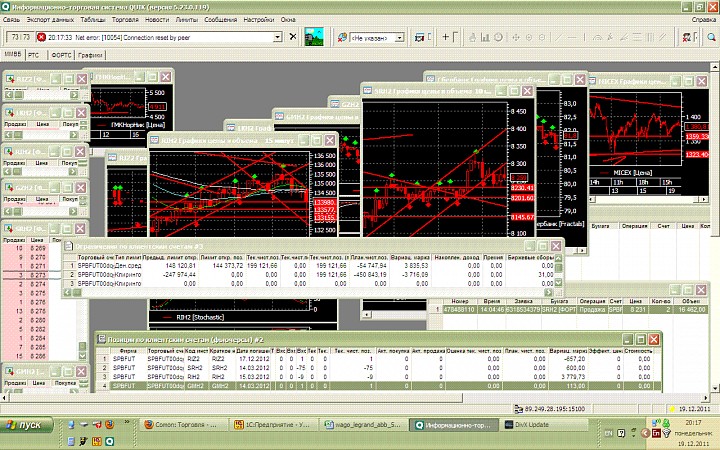Click the 1C icon in the quick launch bar
Viewport: 720px width, 450px height.
coord(96,441)
